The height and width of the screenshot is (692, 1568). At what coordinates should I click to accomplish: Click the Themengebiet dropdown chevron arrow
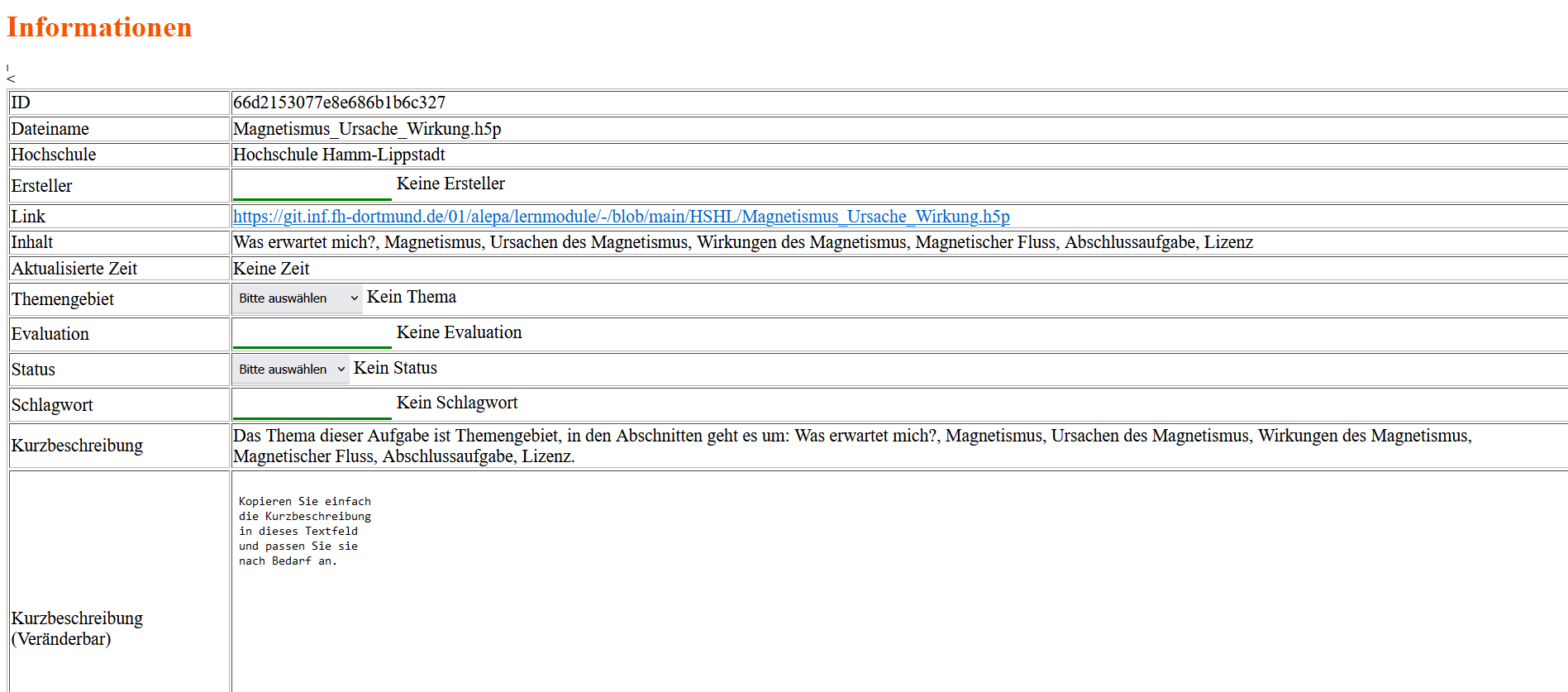coord(355,298)
